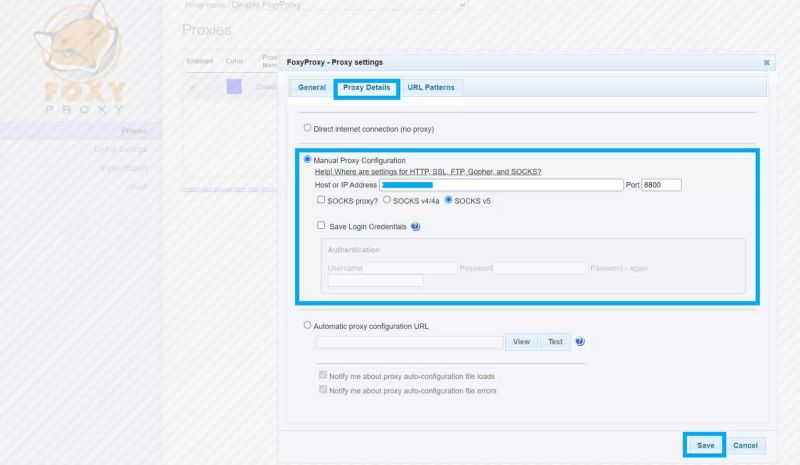Select Manual Proxy Configuration radio button
The height and width of the screenshot is (465, 800).
(307, 159)
